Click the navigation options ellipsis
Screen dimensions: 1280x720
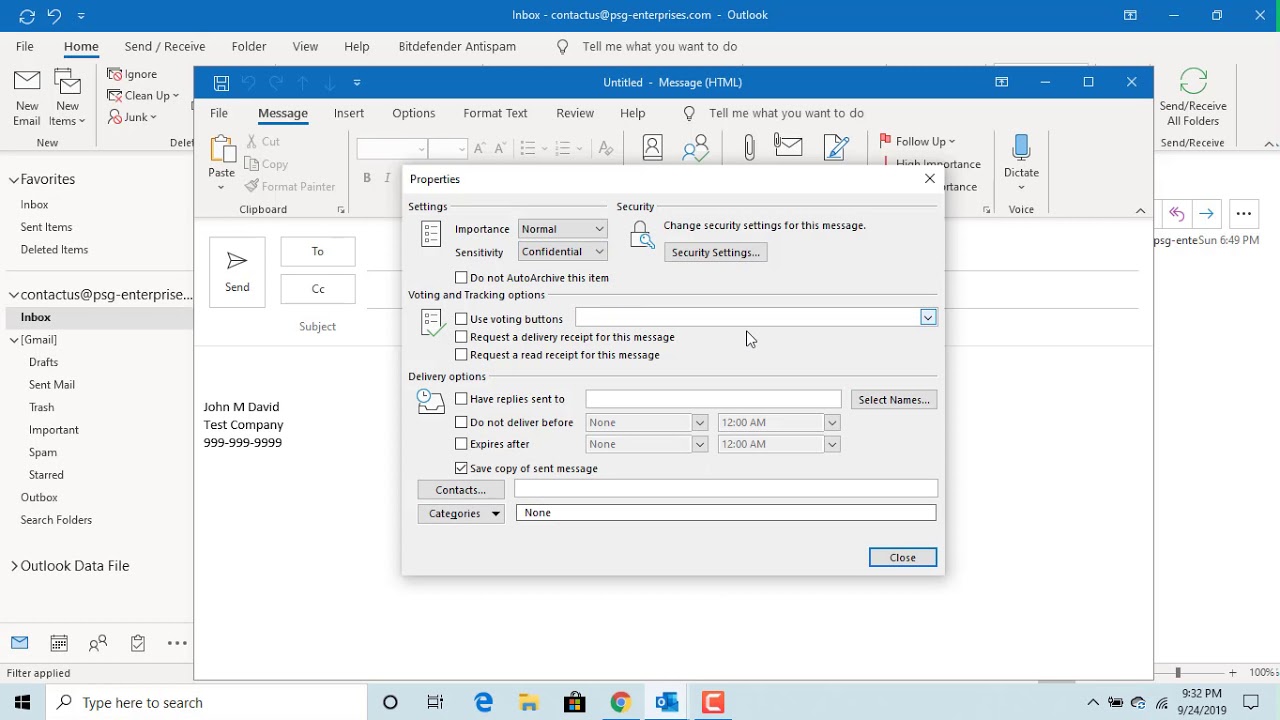[177, 643]
